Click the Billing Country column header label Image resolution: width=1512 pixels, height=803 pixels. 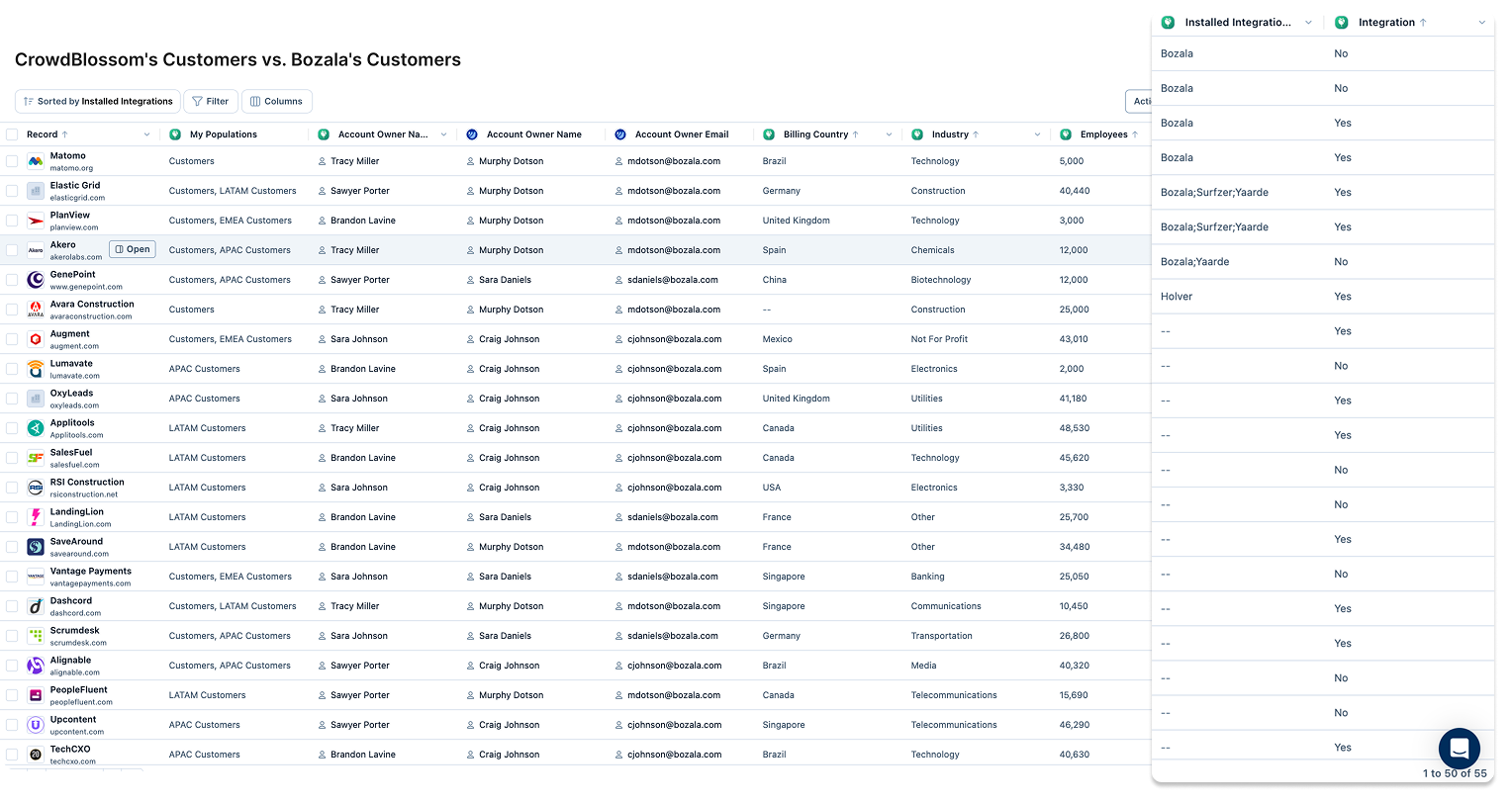click(815, 134)
